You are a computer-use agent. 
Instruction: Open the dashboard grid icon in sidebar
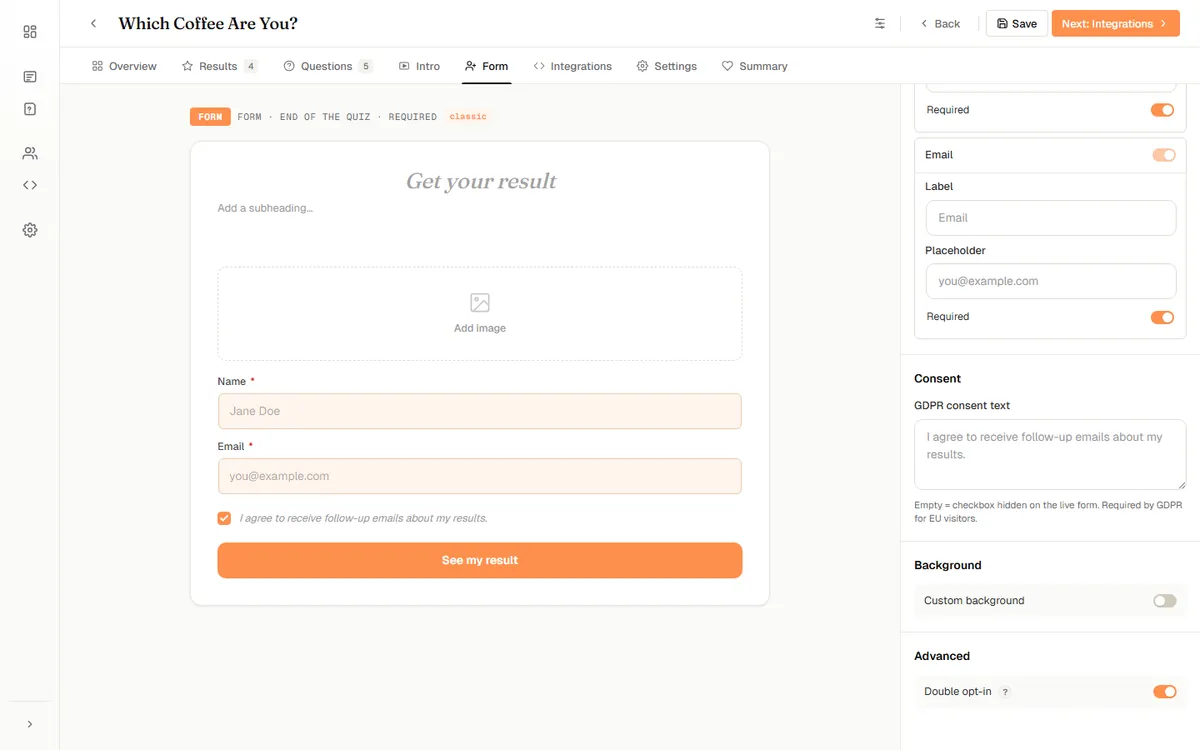pos(30,32)
